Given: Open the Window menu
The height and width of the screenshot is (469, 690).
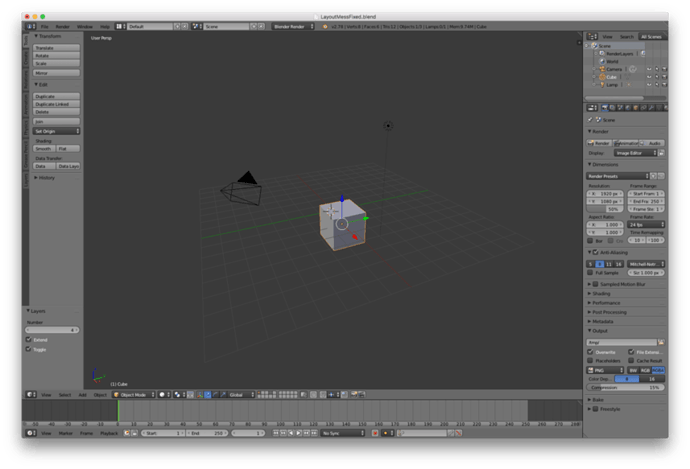Looking at the screenshot, I should pos(84,26).
